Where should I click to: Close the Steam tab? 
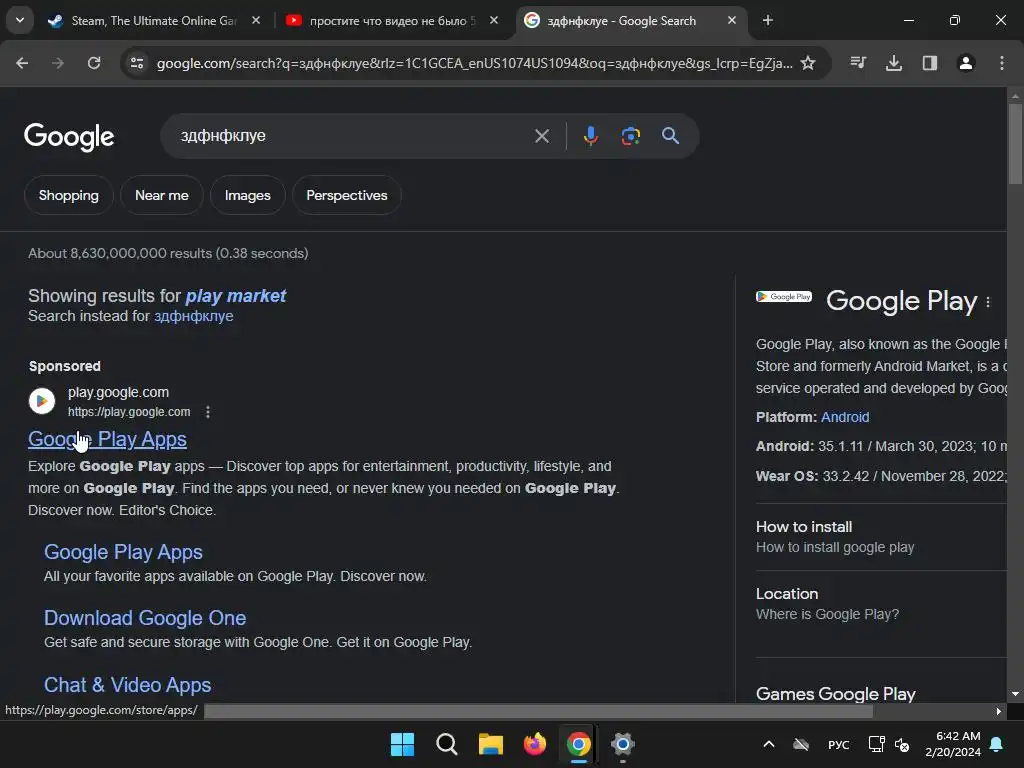[x=256, y=20]
